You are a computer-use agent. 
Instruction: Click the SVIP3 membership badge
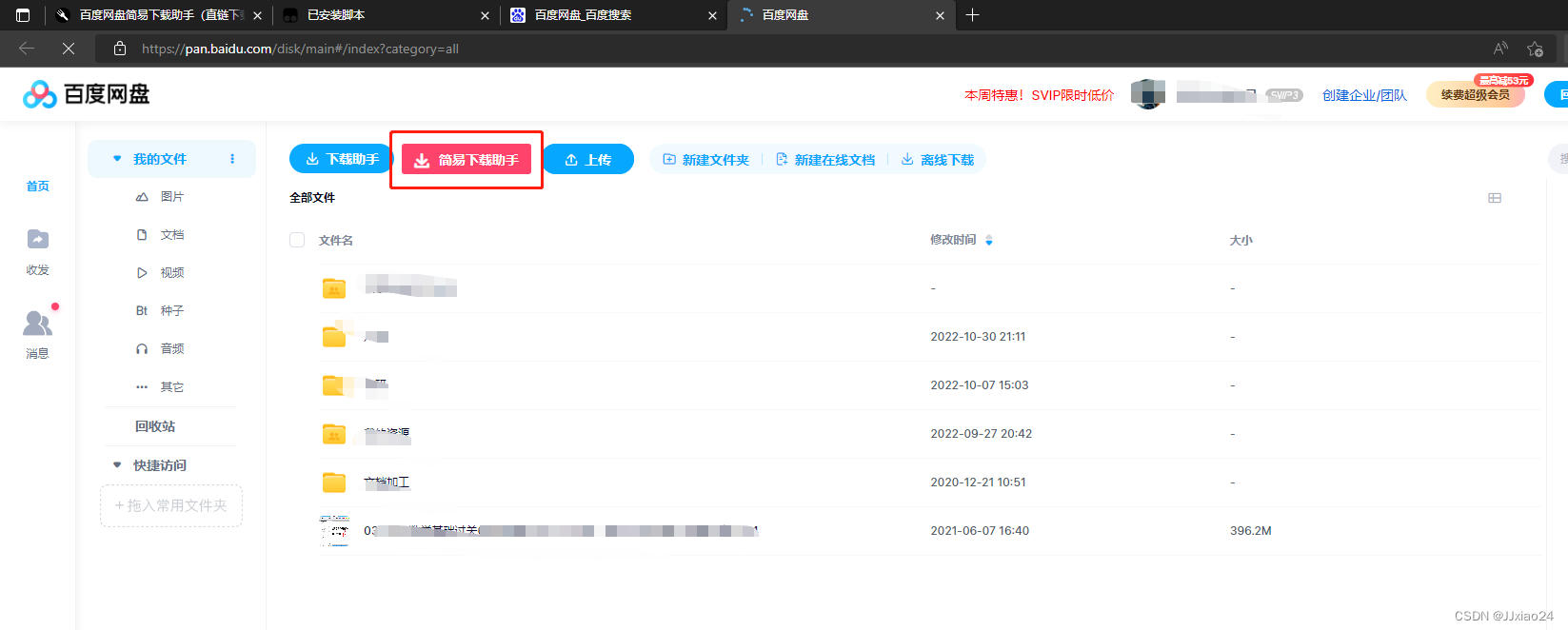[x=1284, y=95]
